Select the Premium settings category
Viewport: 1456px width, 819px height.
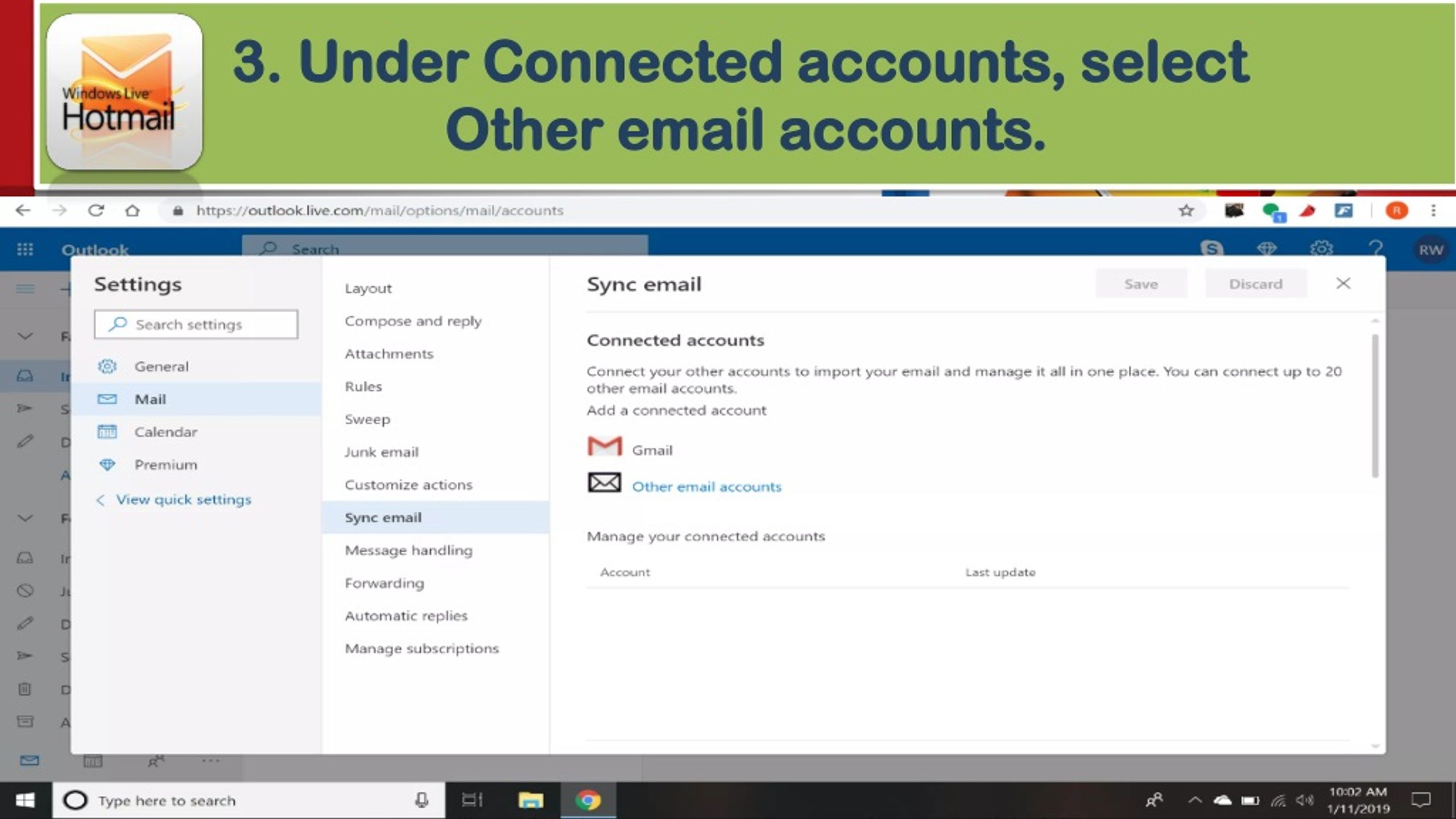click(x=196, y=465)
